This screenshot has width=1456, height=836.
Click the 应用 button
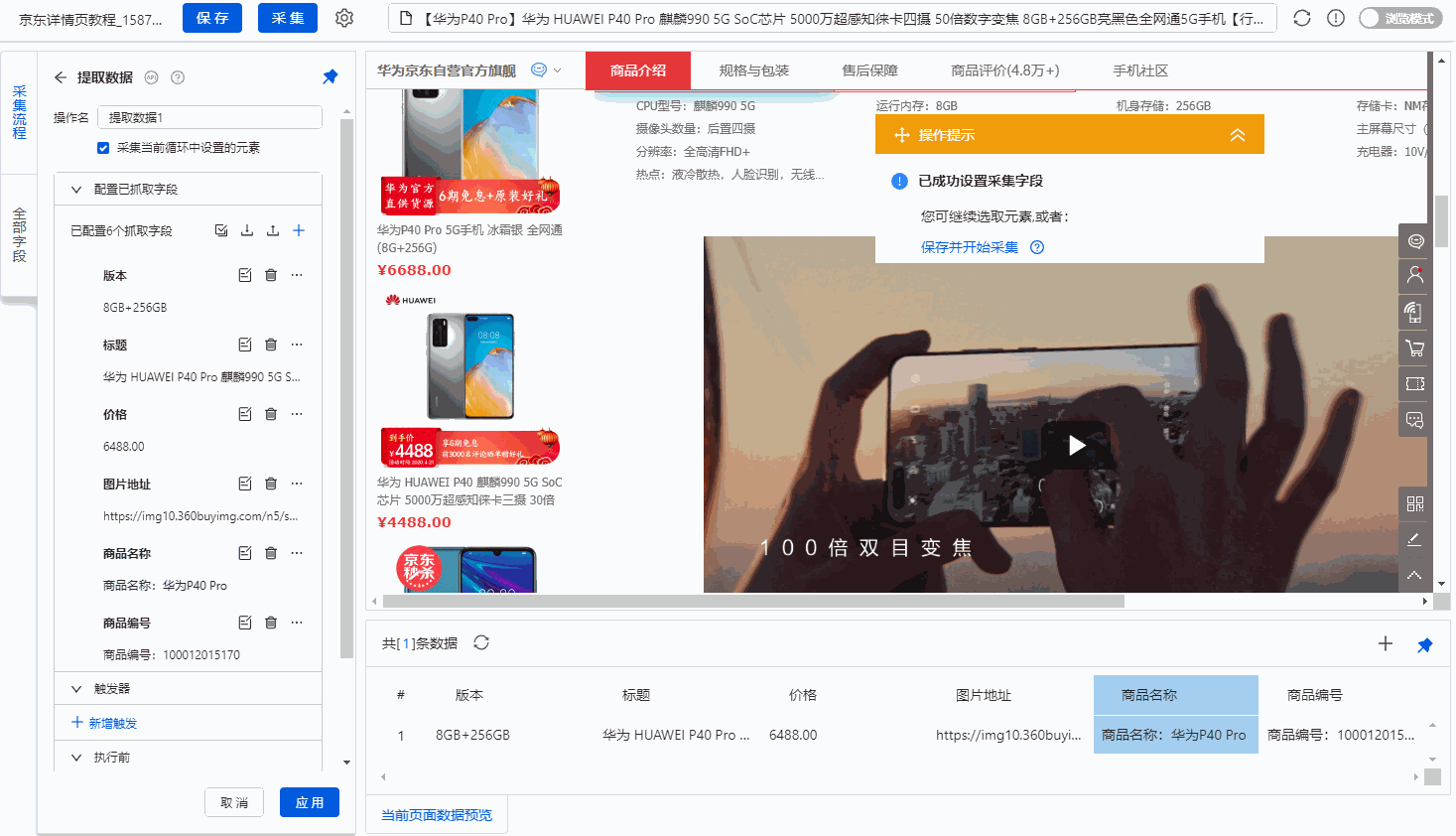coord(310,802)
